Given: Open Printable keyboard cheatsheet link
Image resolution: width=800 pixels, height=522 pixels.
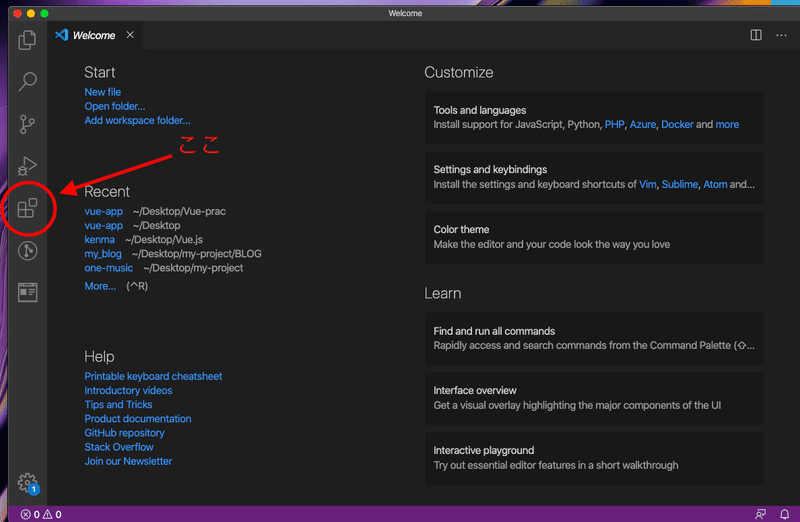Looking at the screenshot, I should [x=153, y=377].
